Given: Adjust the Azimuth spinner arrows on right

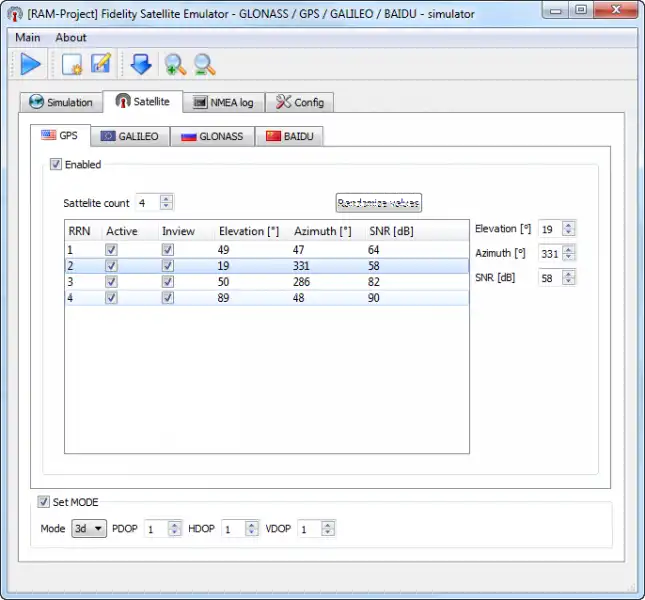Looking at the screenshot, I should point(568,253).
